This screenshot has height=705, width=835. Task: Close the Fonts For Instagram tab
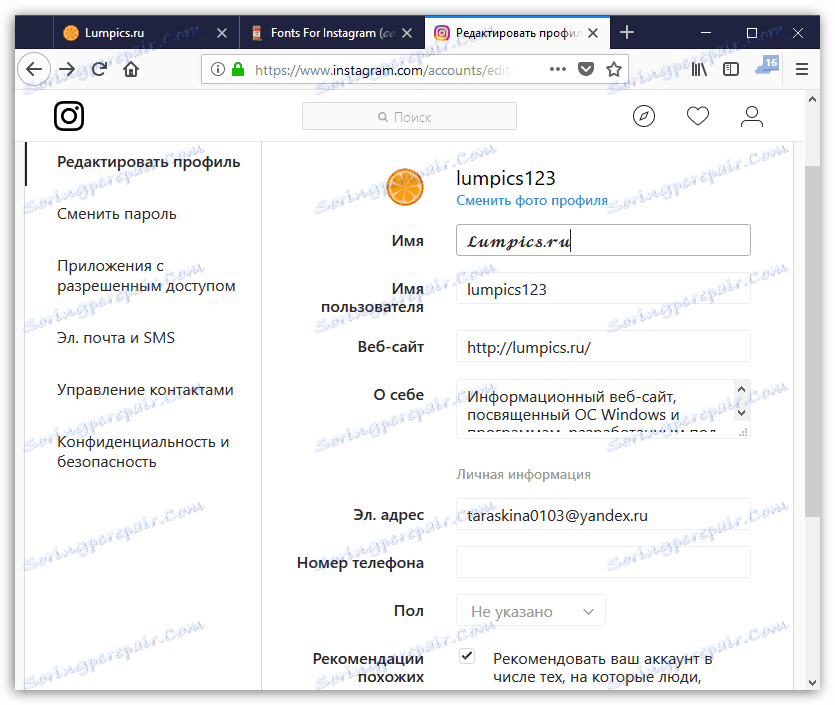tap(407, 33)
